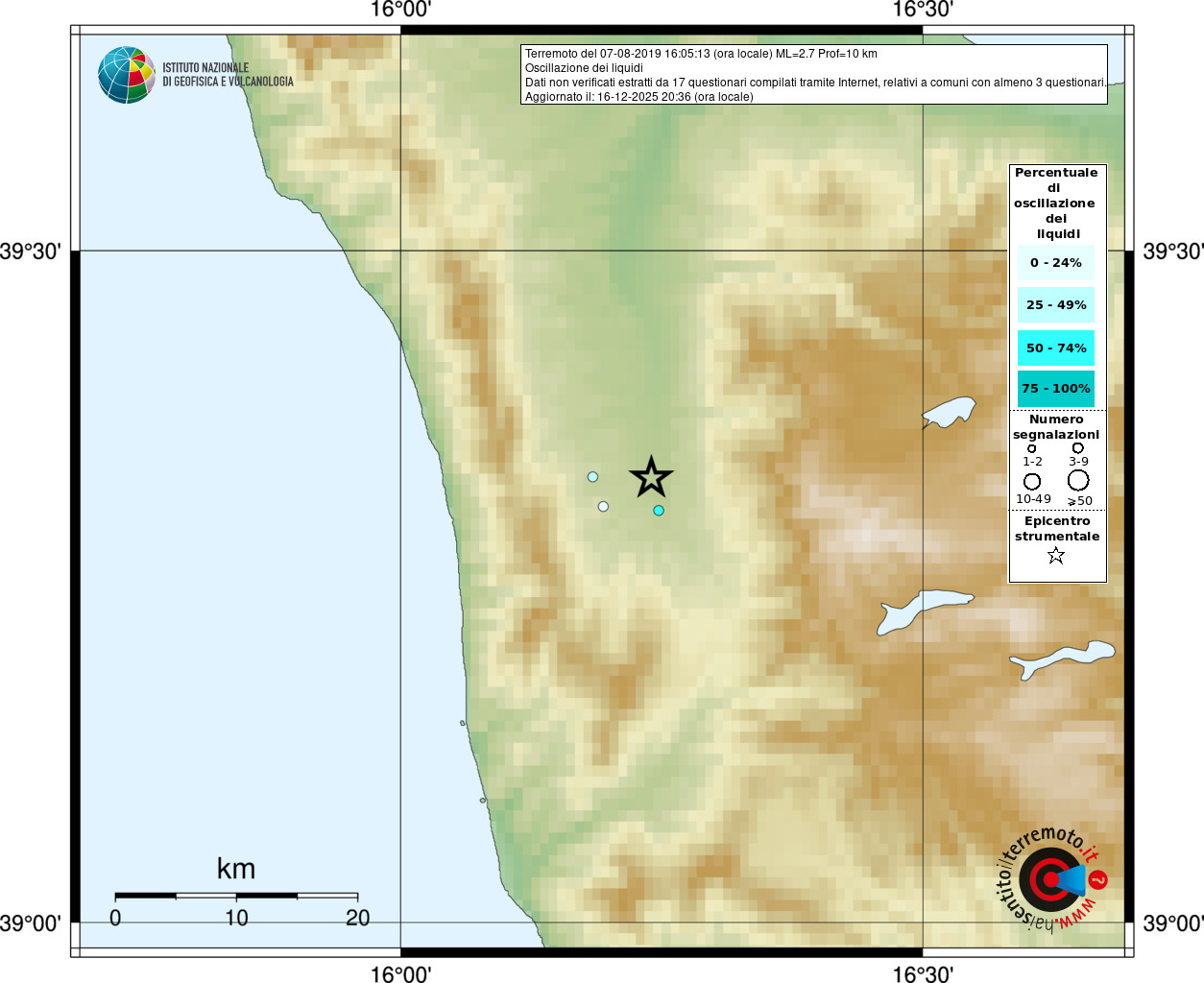The width and height of the screenshot is (1204, 983).
Task: Click the epicenter star on the map
Action: pos(651,477)
